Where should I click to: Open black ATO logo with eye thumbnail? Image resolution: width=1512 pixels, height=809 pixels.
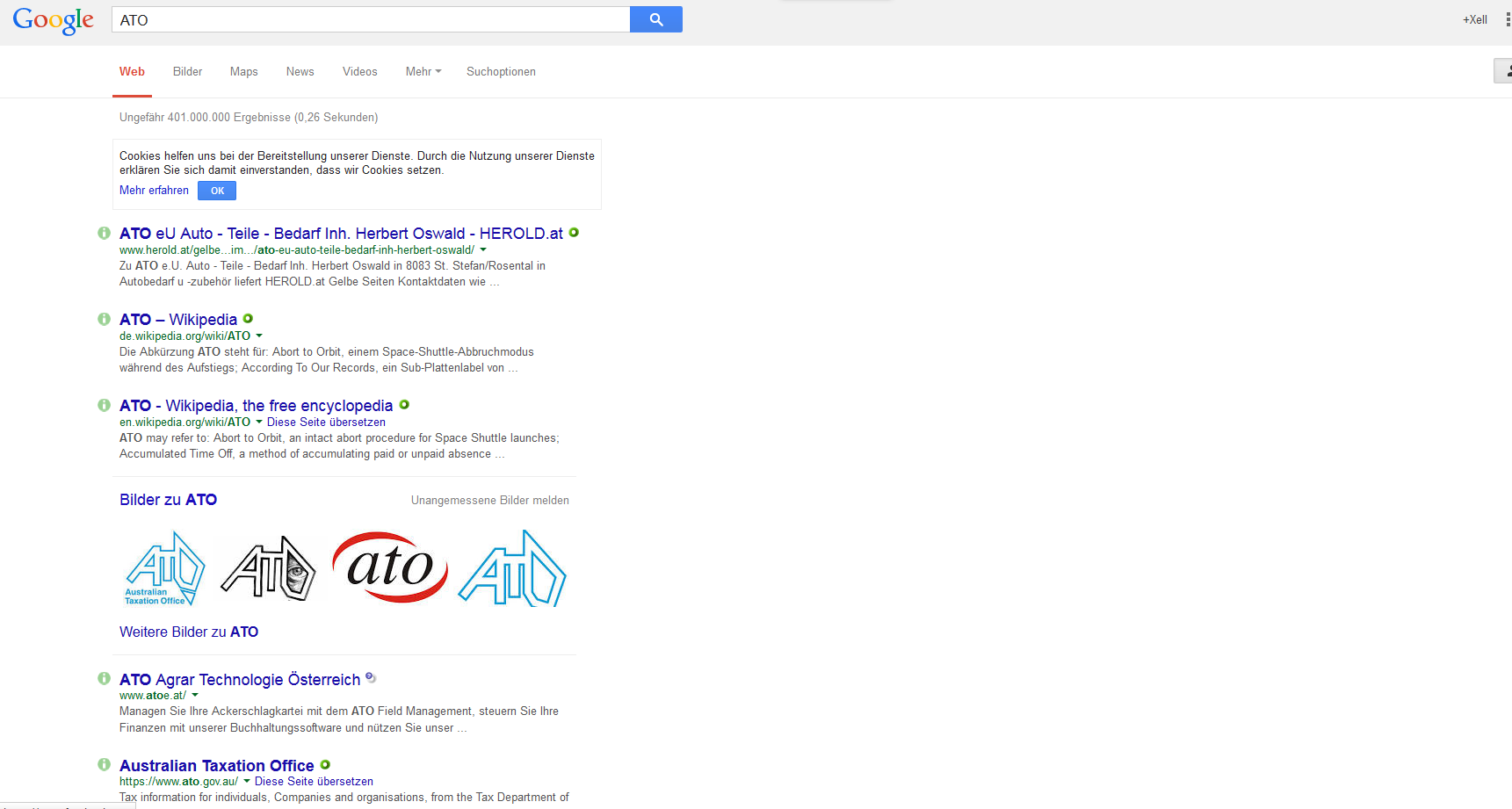[x=269, y=568]
